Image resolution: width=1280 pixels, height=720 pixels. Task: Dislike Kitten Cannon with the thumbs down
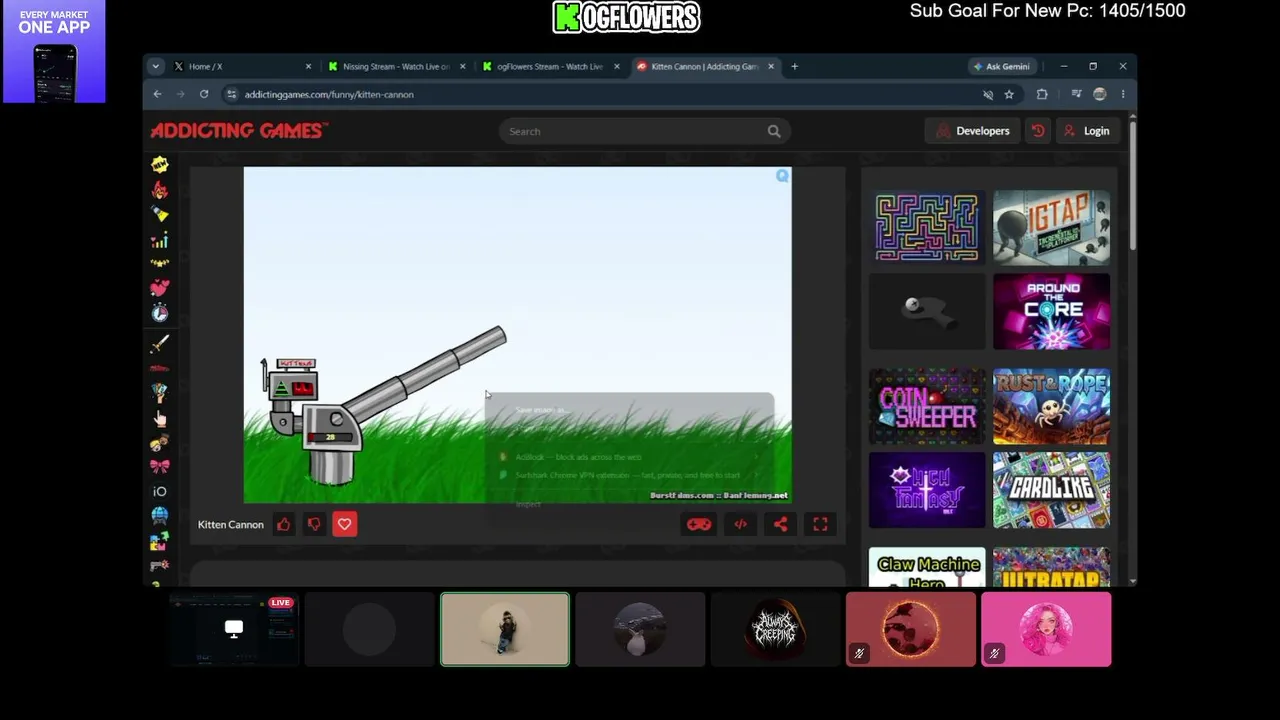coord(314,524)
